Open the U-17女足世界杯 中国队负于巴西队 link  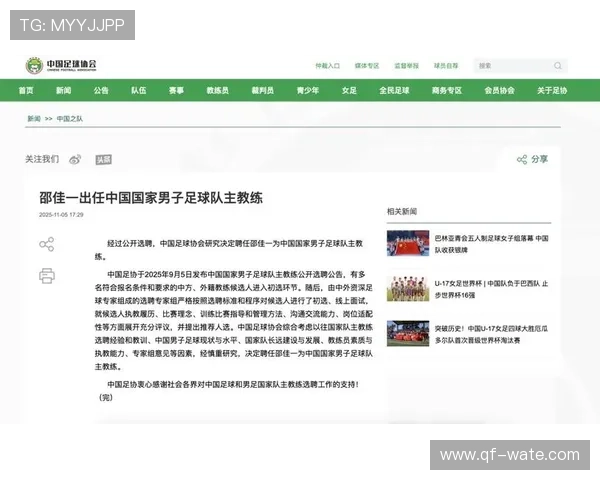pyautogui.click(x=492, y=289)
